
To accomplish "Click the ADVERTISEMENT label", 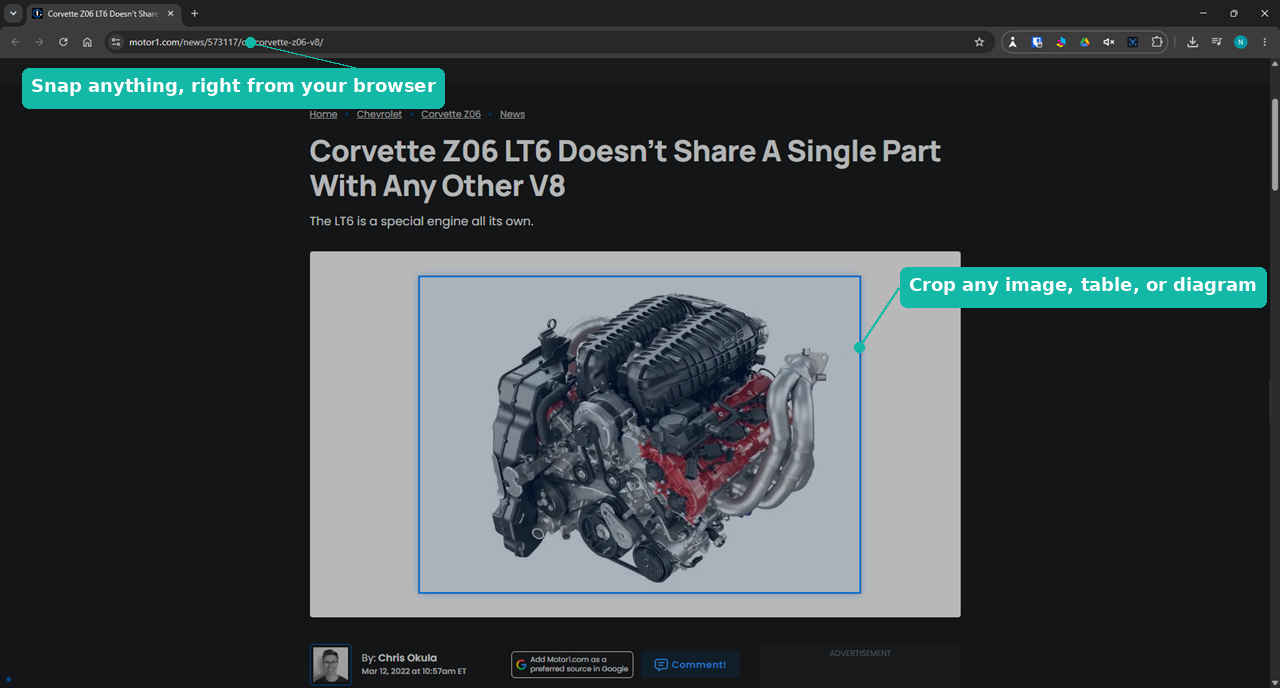I will coord(860,654).
